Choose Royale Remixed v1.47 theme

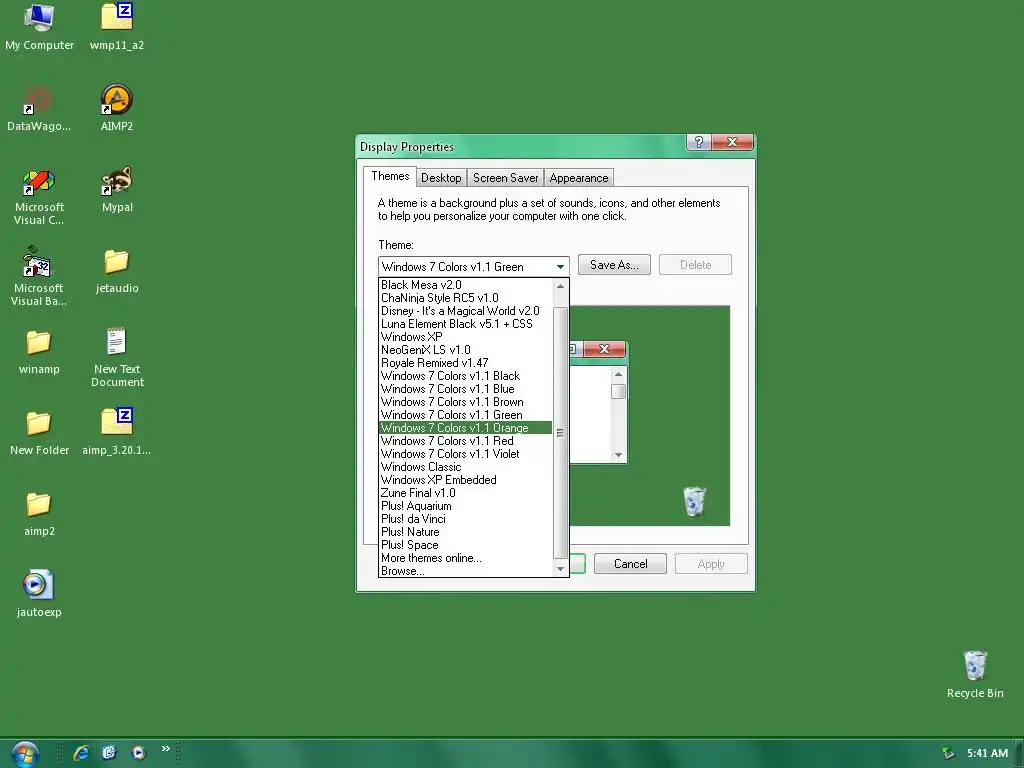click(465, 363)
